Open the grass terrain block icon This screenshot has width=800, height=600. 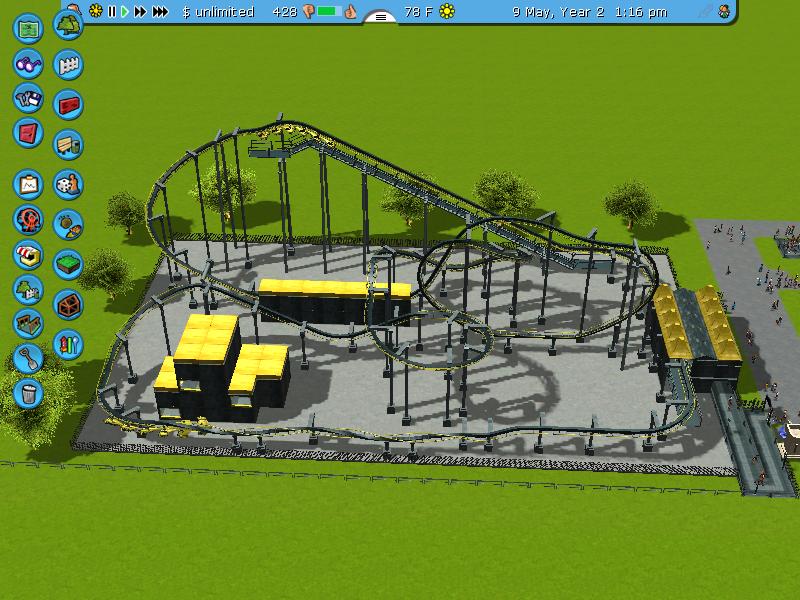coord(68,264)
